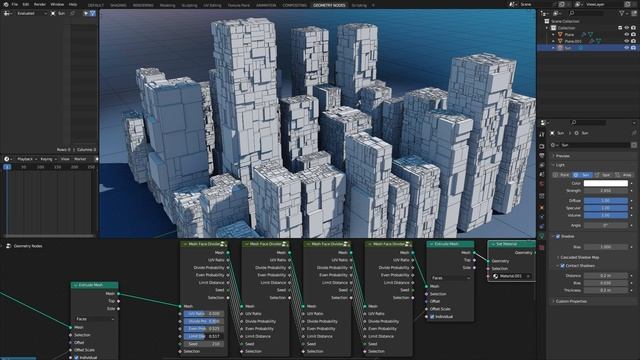Screen dimensions: 640x360
Task: Click Plane mesh data triangle icon in outliner
Action: pyautogui.click(x=591, y=35)
